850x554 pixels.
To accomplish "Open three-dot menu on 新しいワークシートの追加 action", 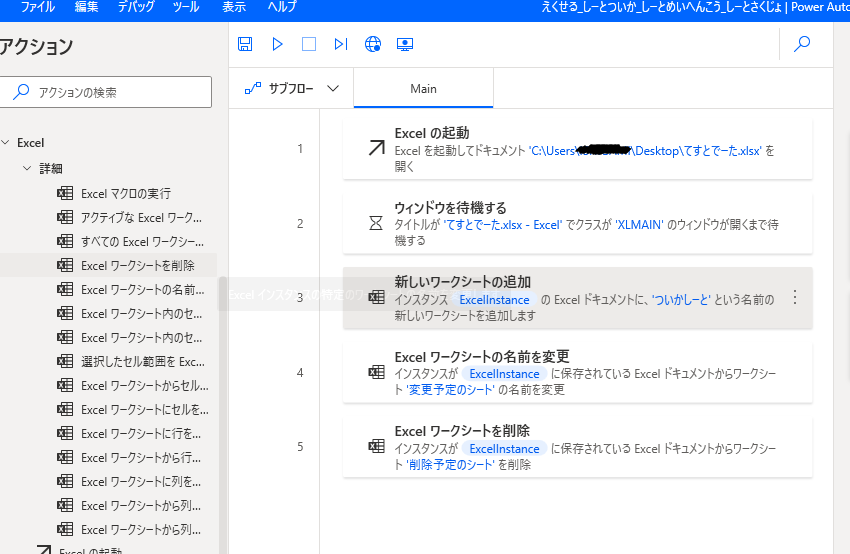I will (x=795, y=297).
